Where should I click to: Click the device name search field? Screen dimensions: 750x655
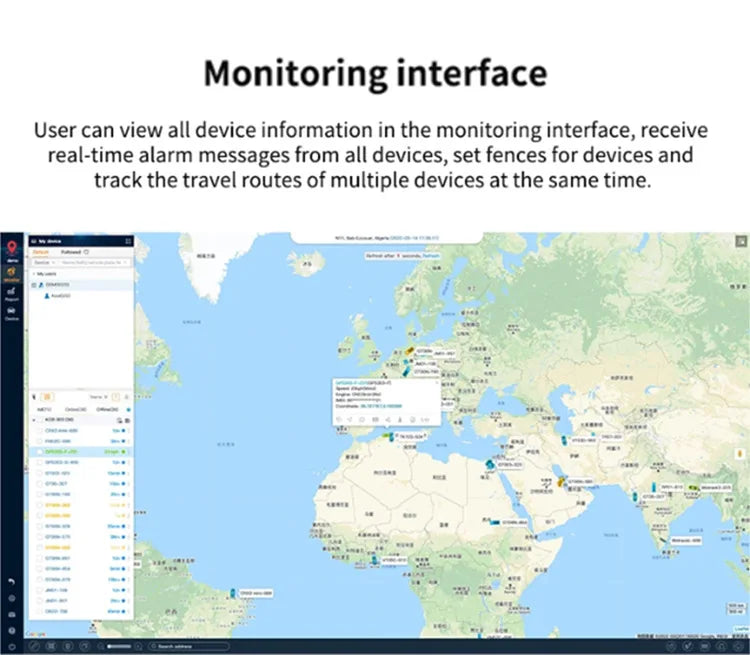tap(94, 263)
